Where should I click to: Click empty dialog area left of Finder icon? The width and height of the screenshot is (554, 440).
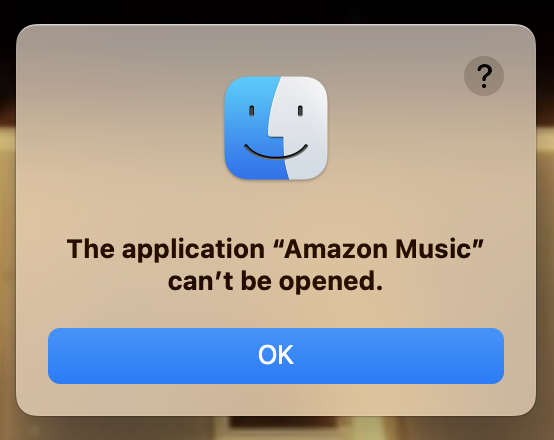tap(120, 128)
